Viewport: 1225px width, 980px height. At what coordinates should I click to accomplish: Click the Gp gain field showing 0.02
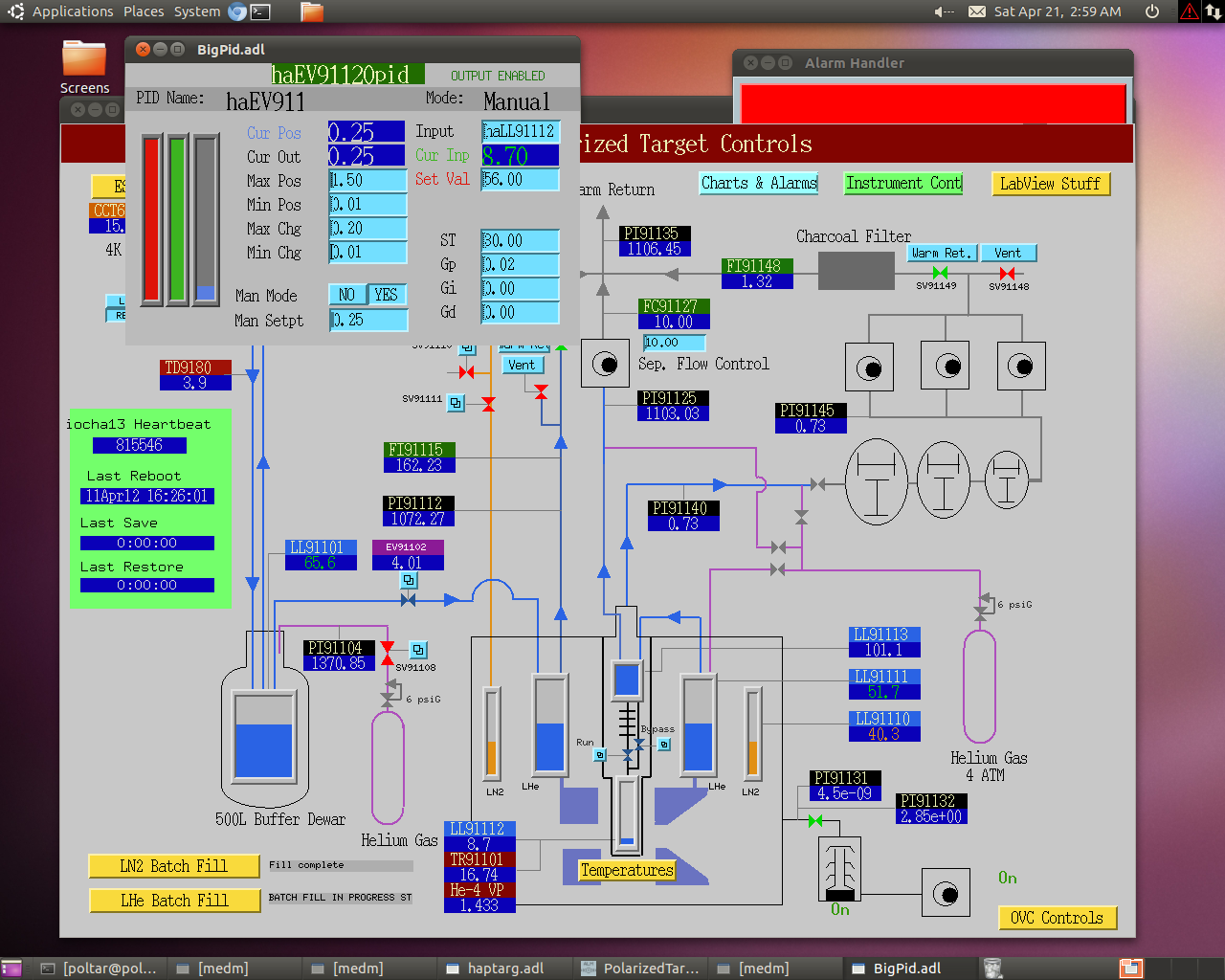pyautogui.click(x=520, y=264)
